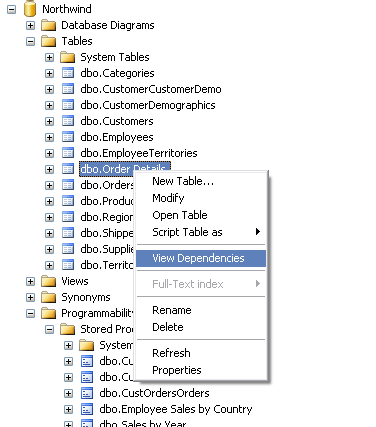Click the dbo.Customers table icon
The width and height of the screenshot is (376, 427).
click(68, 121)
